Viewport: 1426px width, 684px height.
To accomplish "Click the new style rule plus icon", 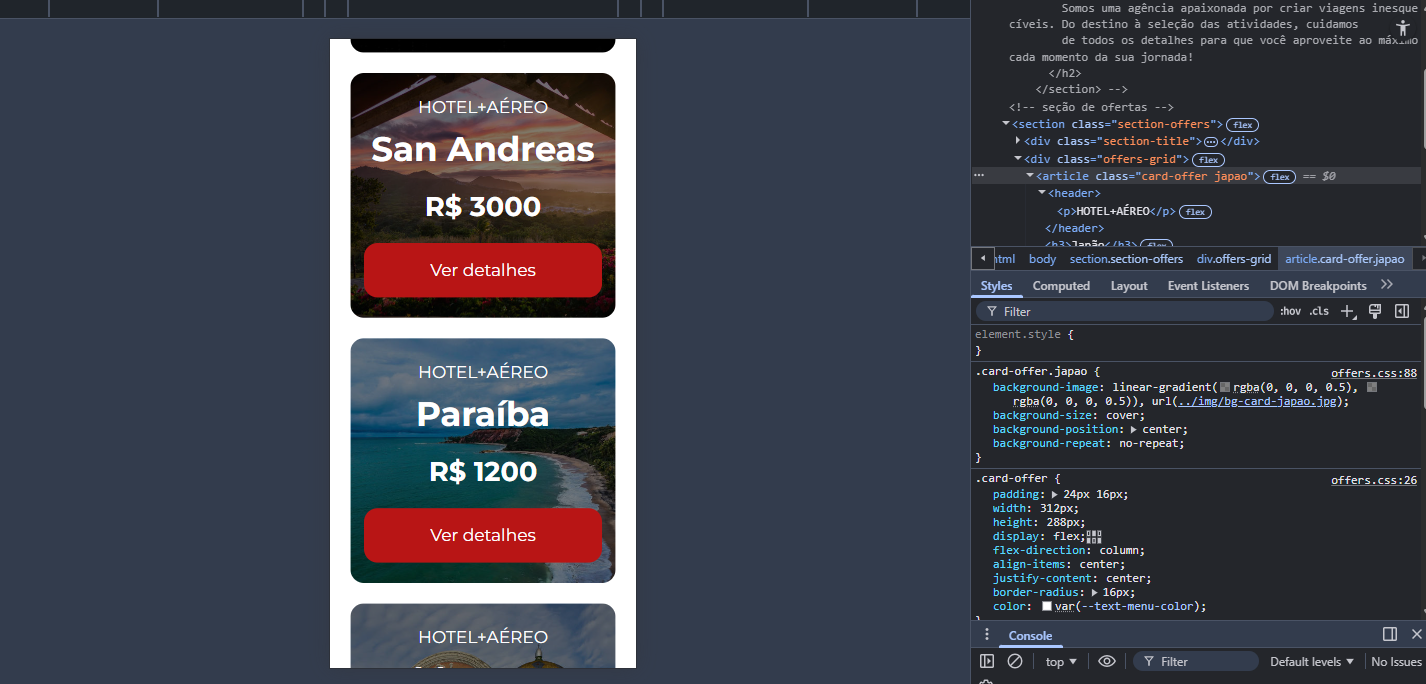I will (1347, 311).
